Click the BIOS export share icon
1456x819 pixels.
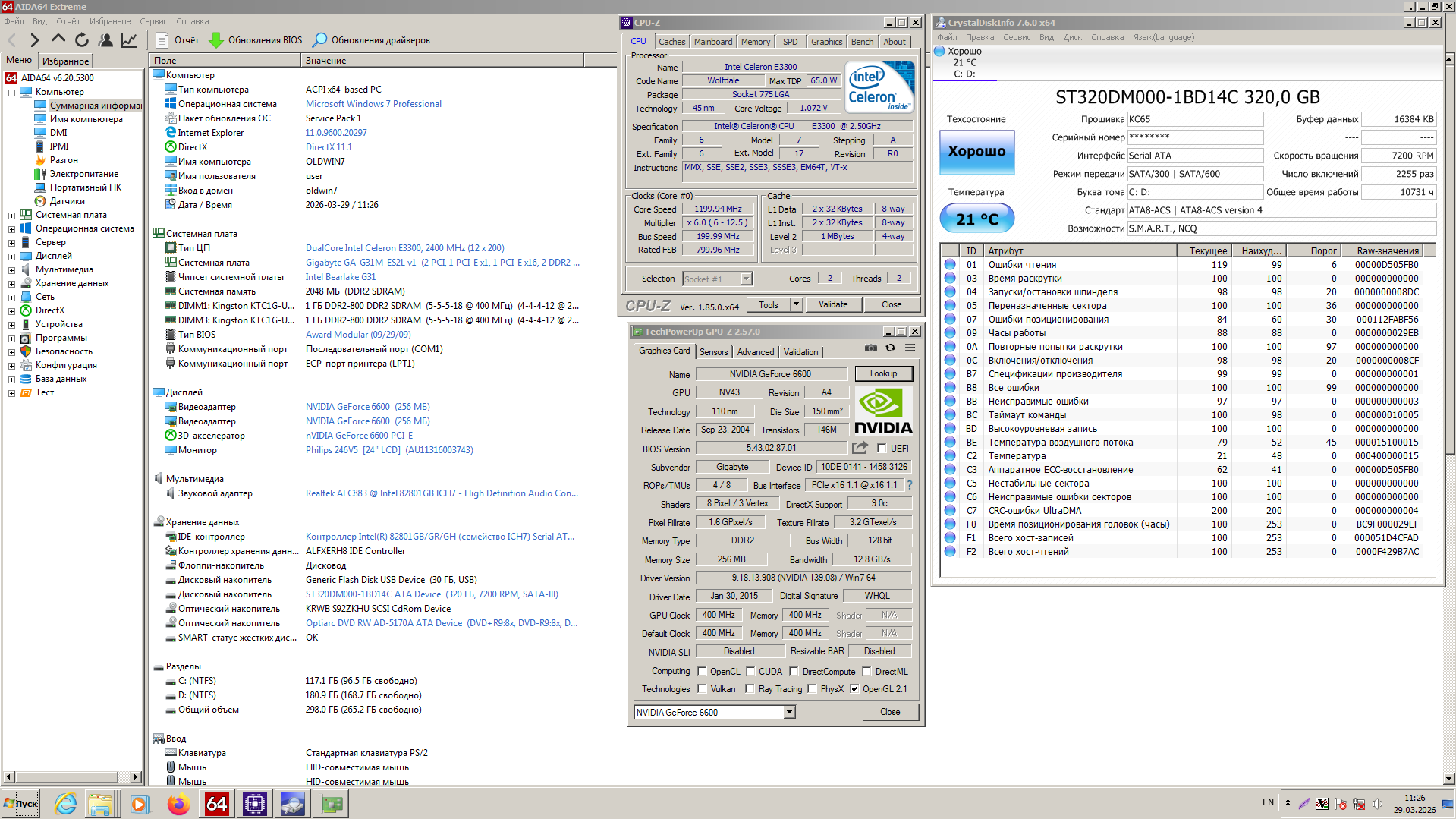pos(860,448)
